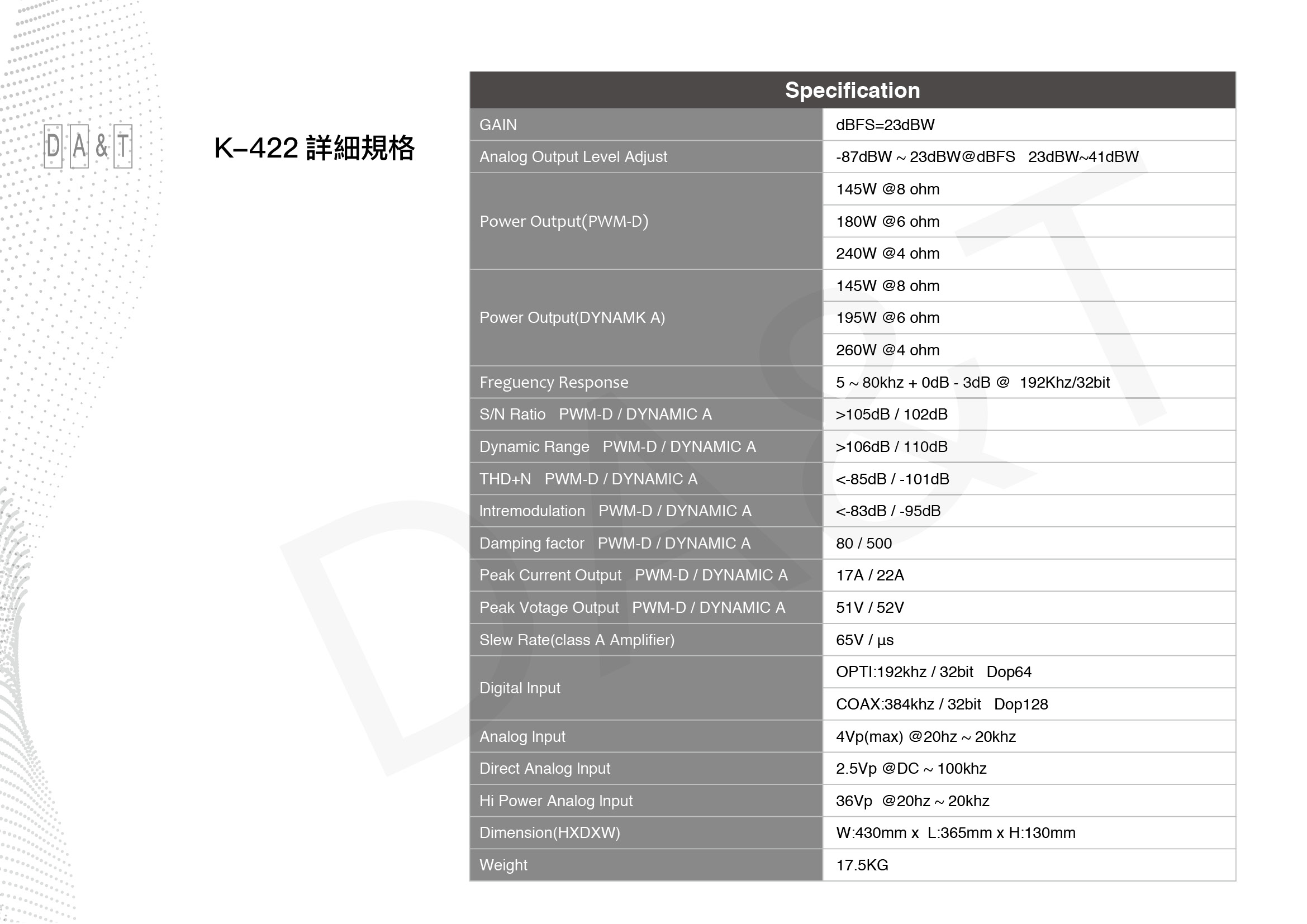Viewport: 1307px width, 924px height.
Task: Select the 260W @4 ohm value
Action: [x=887, y=350]
